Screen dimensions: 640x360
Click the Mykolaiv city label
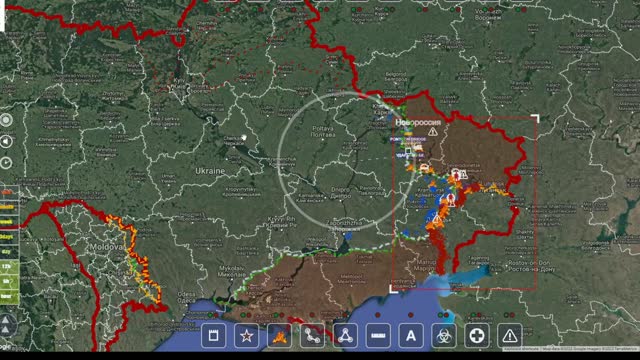231,271
